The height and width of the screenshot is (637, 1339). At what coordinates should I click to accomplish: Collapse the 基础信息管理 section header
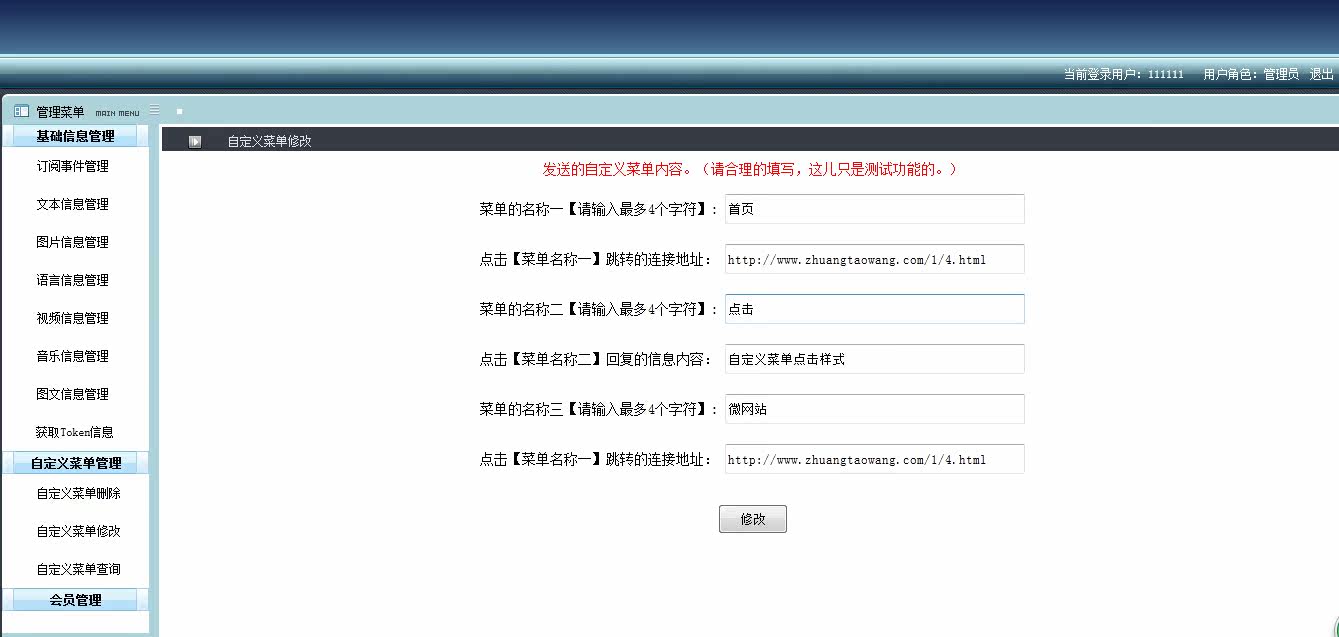75,136
